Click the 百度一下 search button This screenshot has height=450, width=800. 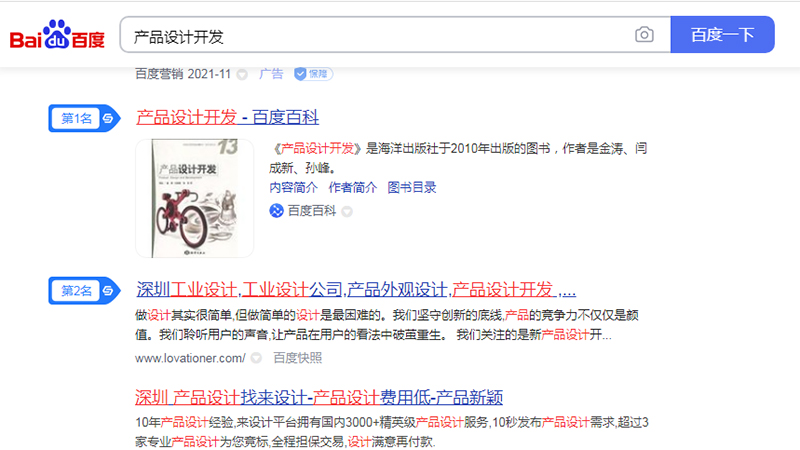coord(722,35)
